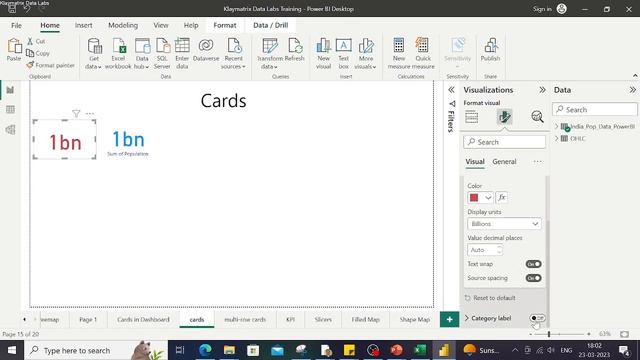Open the Data / Drill ribbon tab
Screen dimensions: 640x360
point(271,25)
